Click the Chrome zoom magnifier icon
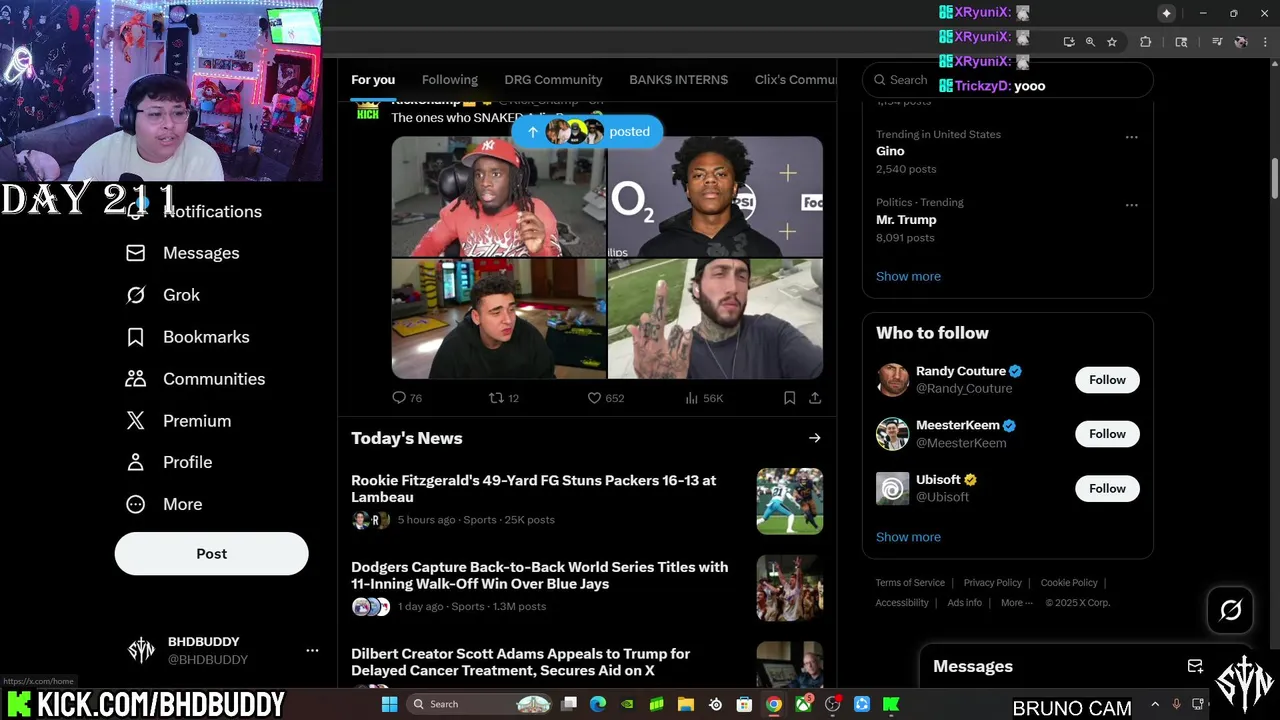 (x=1090, y=42)
